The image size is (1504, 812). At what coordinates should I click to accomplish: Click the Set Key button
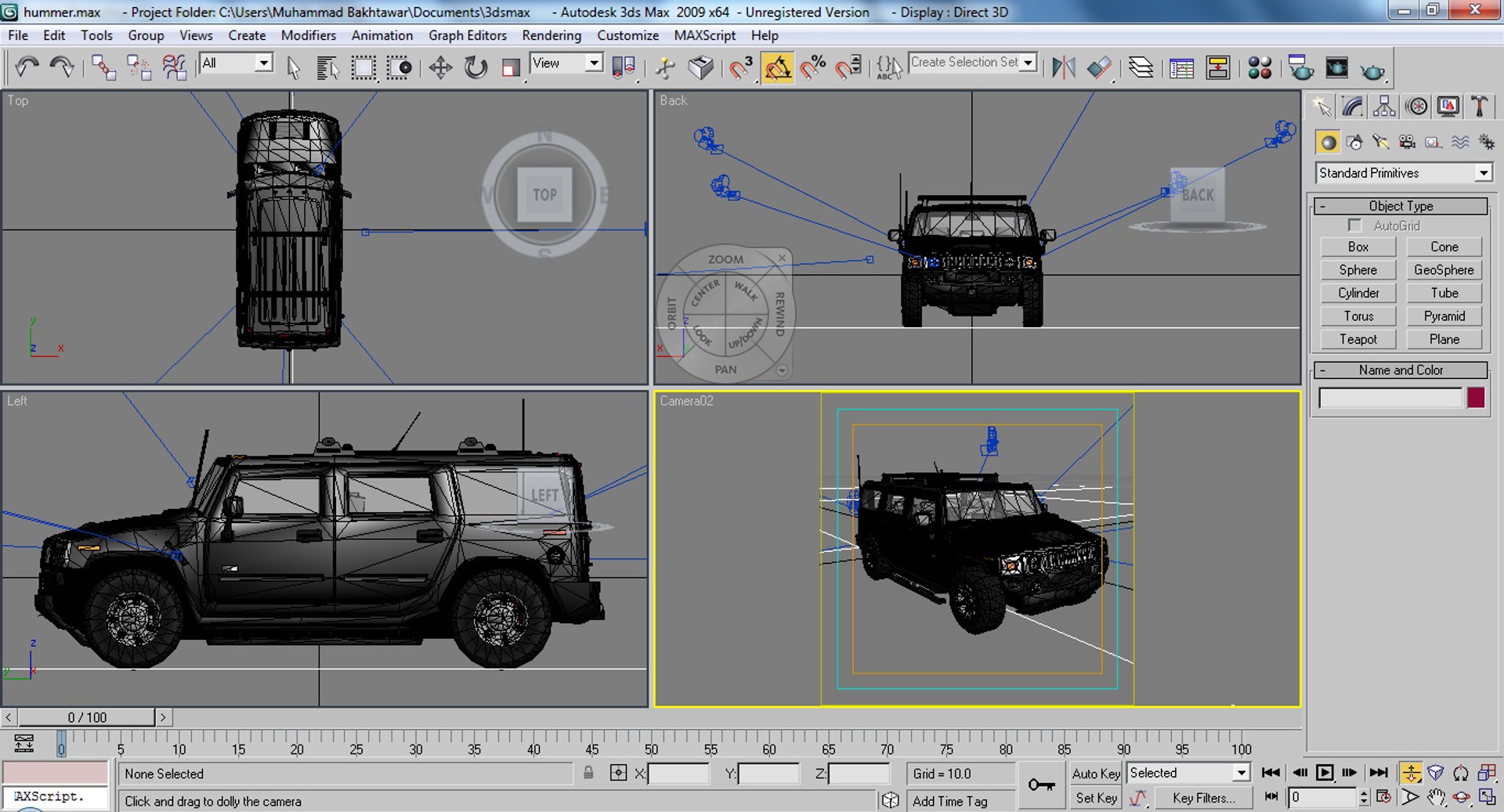point(1096,798)
